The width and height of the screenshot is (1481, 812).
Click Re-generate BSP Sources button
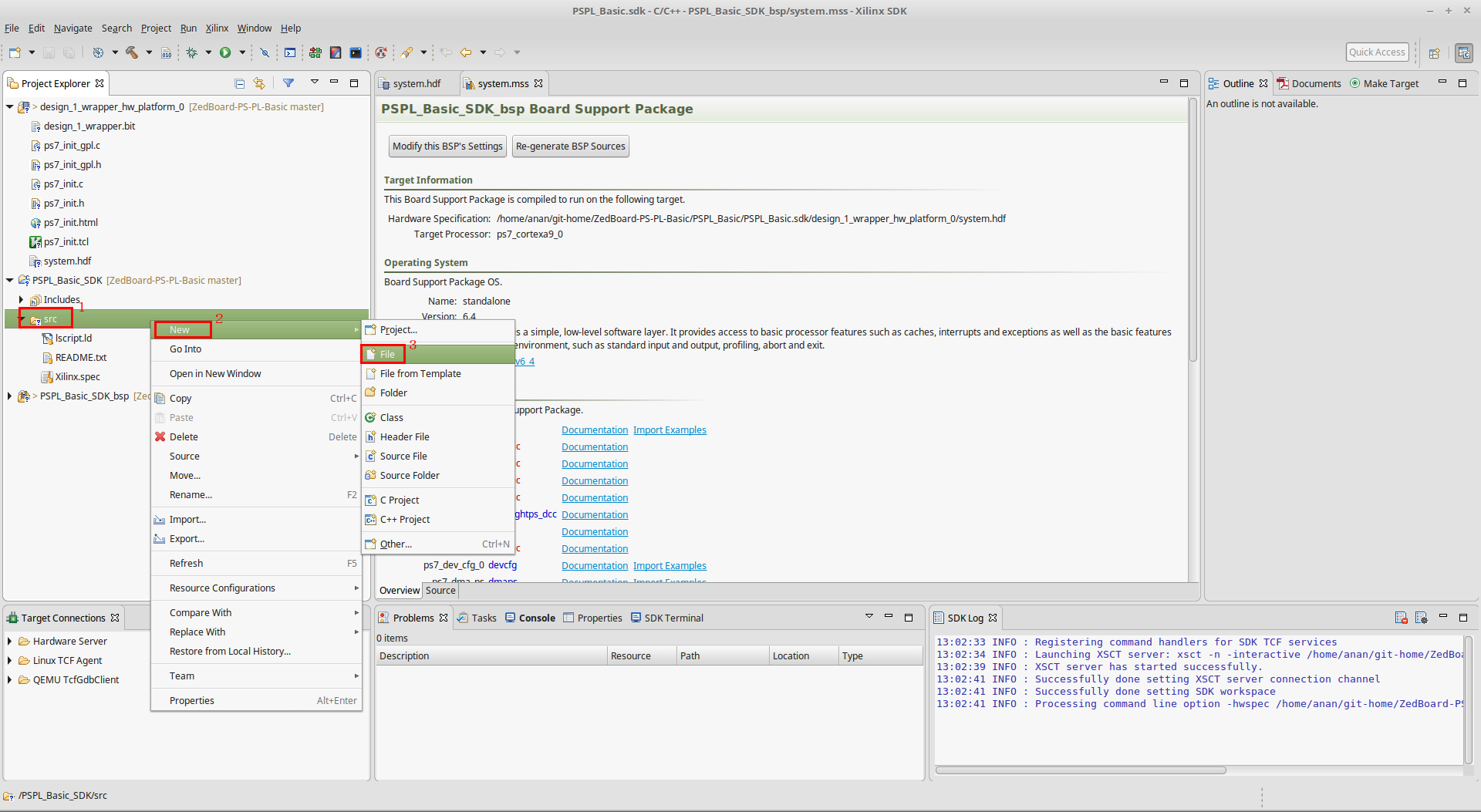(x=571, y=146)
